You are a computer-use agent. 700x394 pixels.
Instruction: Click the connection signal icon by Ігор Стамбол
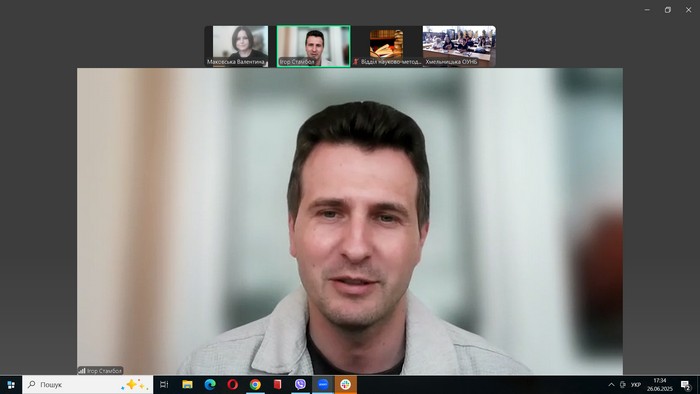pos(82,371)
